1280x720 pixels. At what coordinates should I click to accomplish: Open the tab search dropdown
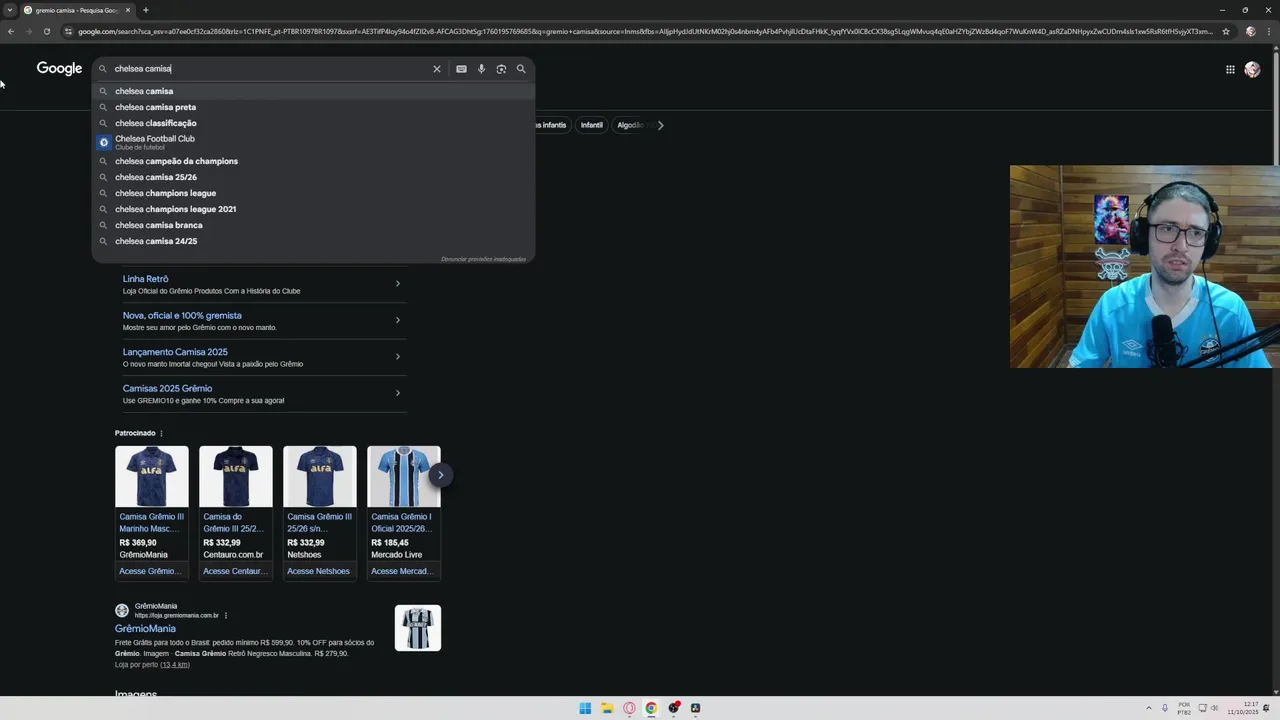pos(10,10)
